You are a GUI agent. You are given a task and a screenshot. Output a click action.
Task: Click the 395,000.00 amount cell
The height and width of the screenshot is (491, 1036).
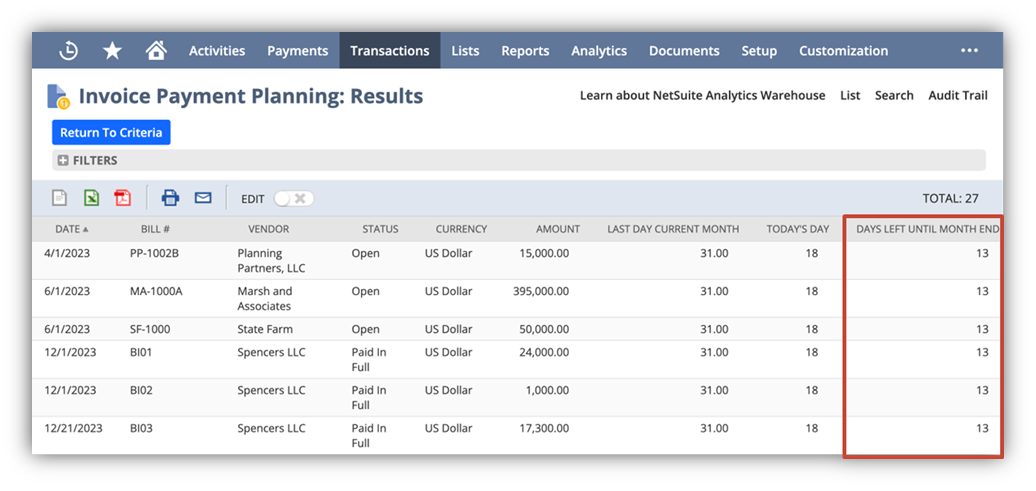coord(540,291)
